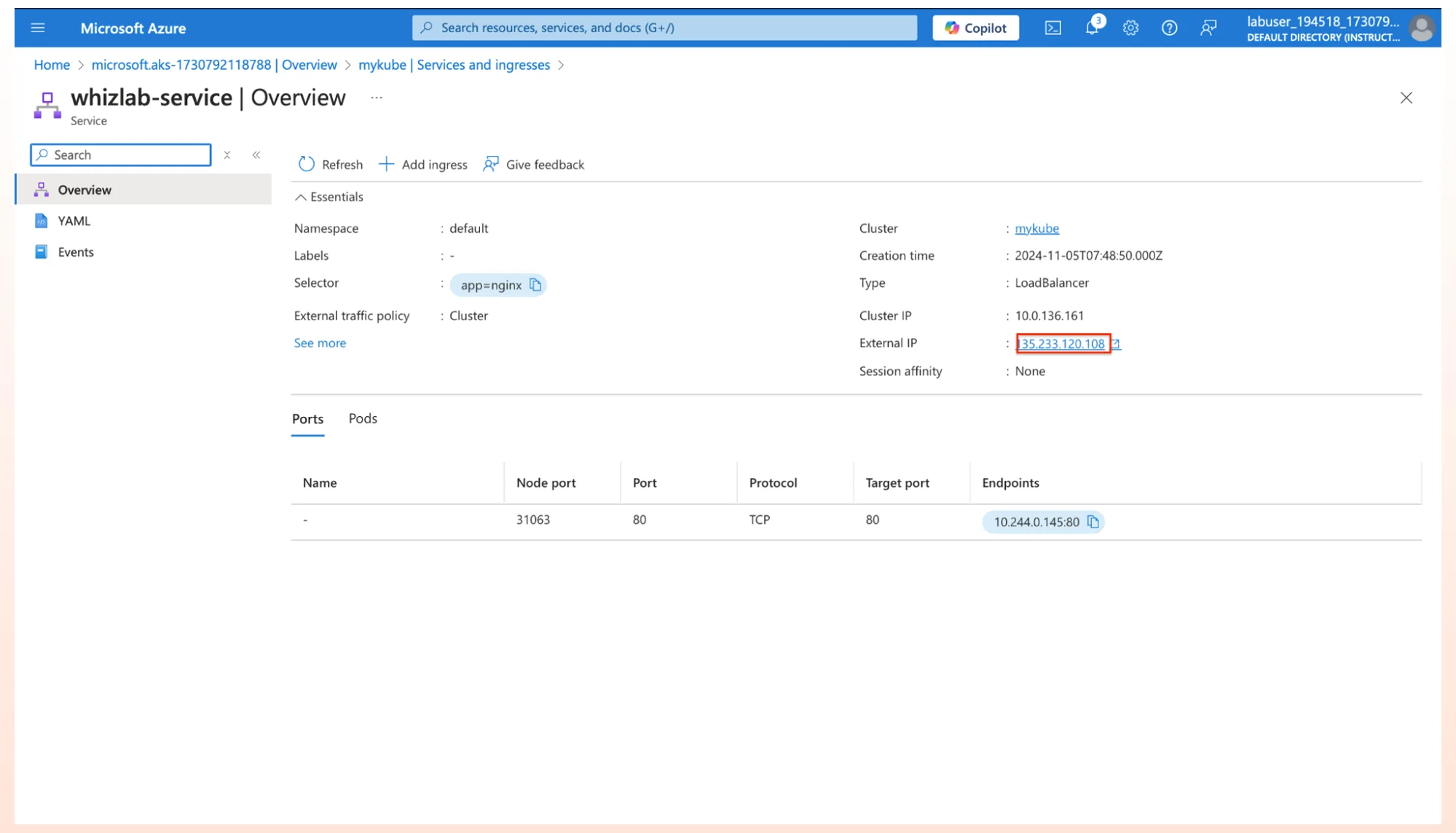This screenshot has width=1456, height=833.
Task: Open the mykube cluster link
Action: click(1036, 229)
